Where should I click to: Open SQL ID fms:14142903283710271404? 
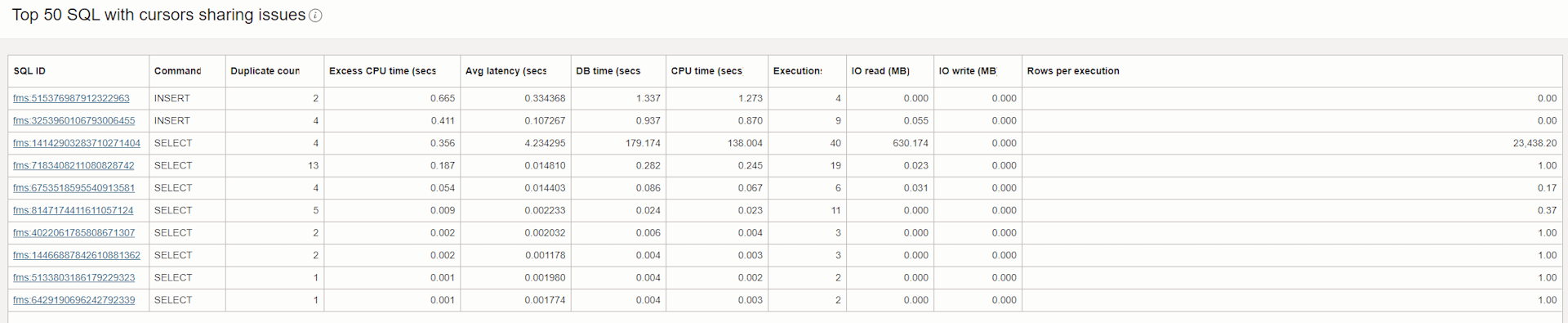click(x=77, y=143)
